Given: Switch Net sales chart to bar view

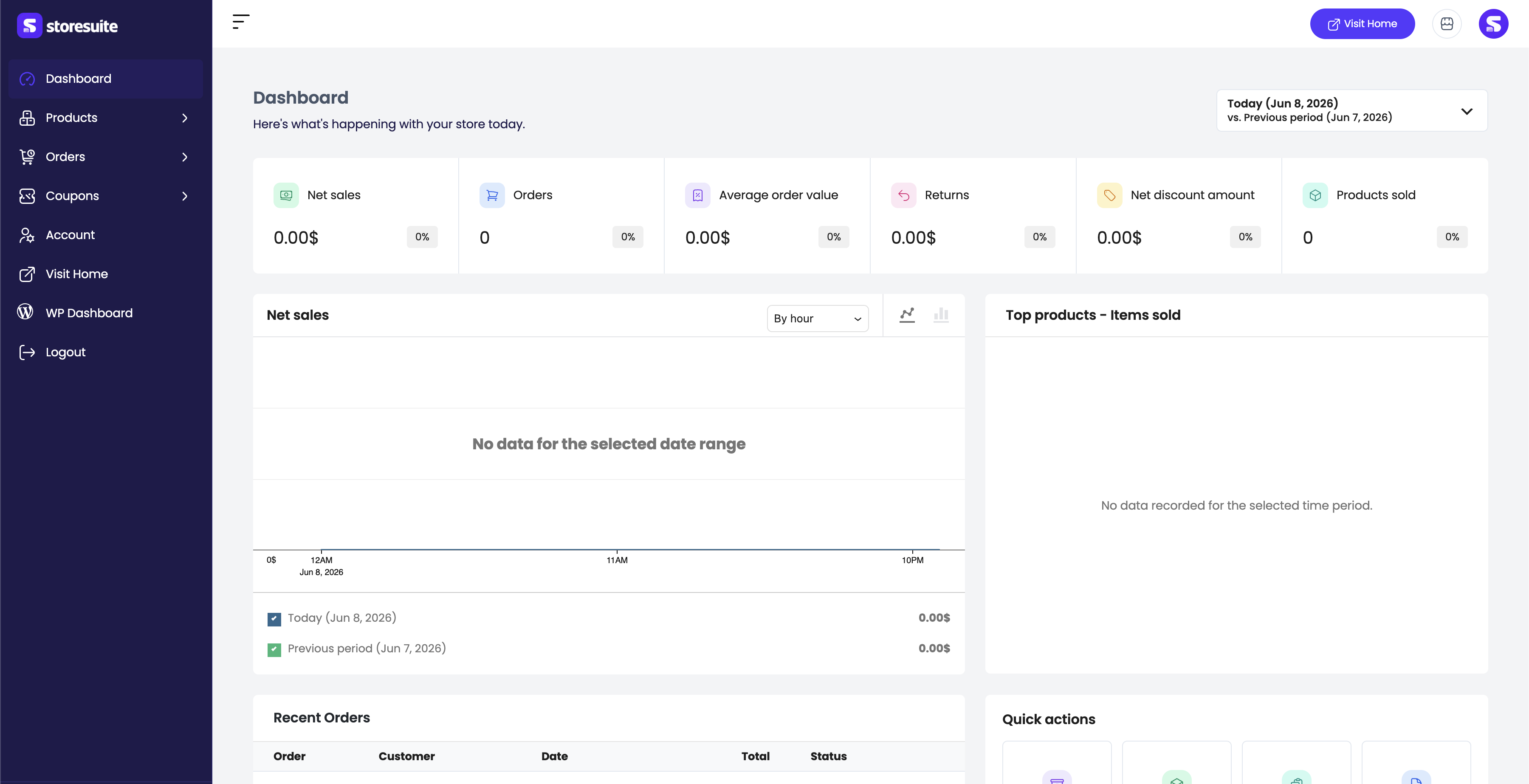Looking at the screenshot, I should click(941, 315).
